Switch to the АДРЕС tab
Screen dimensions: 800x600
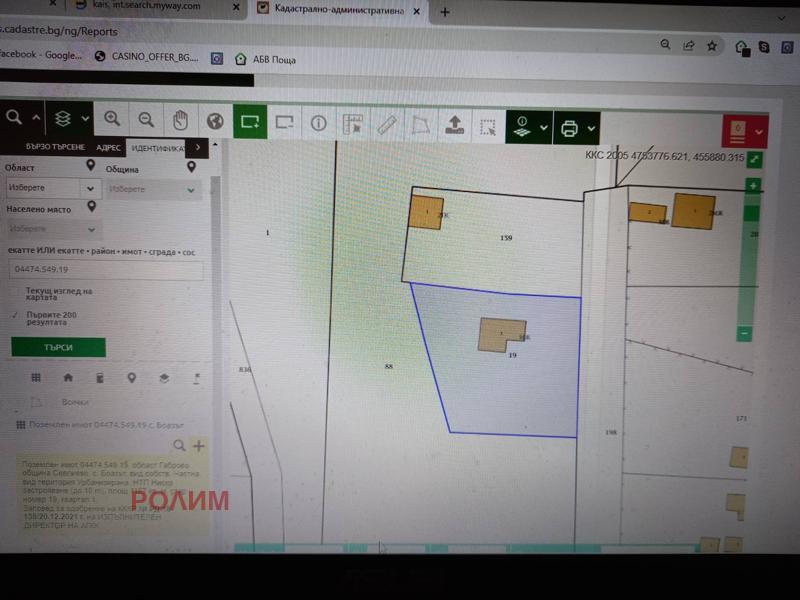[109, 147]
